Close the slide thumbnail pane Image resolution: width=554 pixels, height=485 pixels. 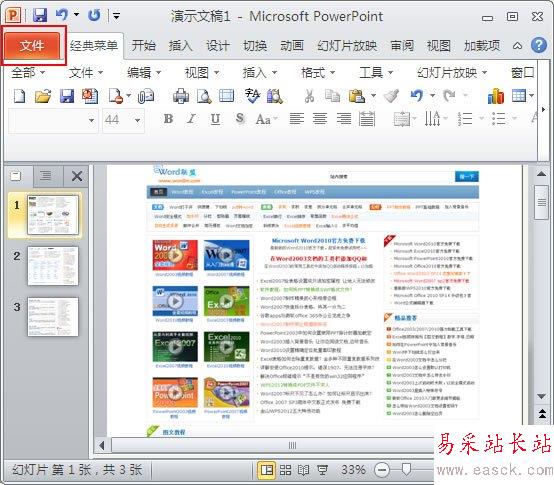click(77, 176)
